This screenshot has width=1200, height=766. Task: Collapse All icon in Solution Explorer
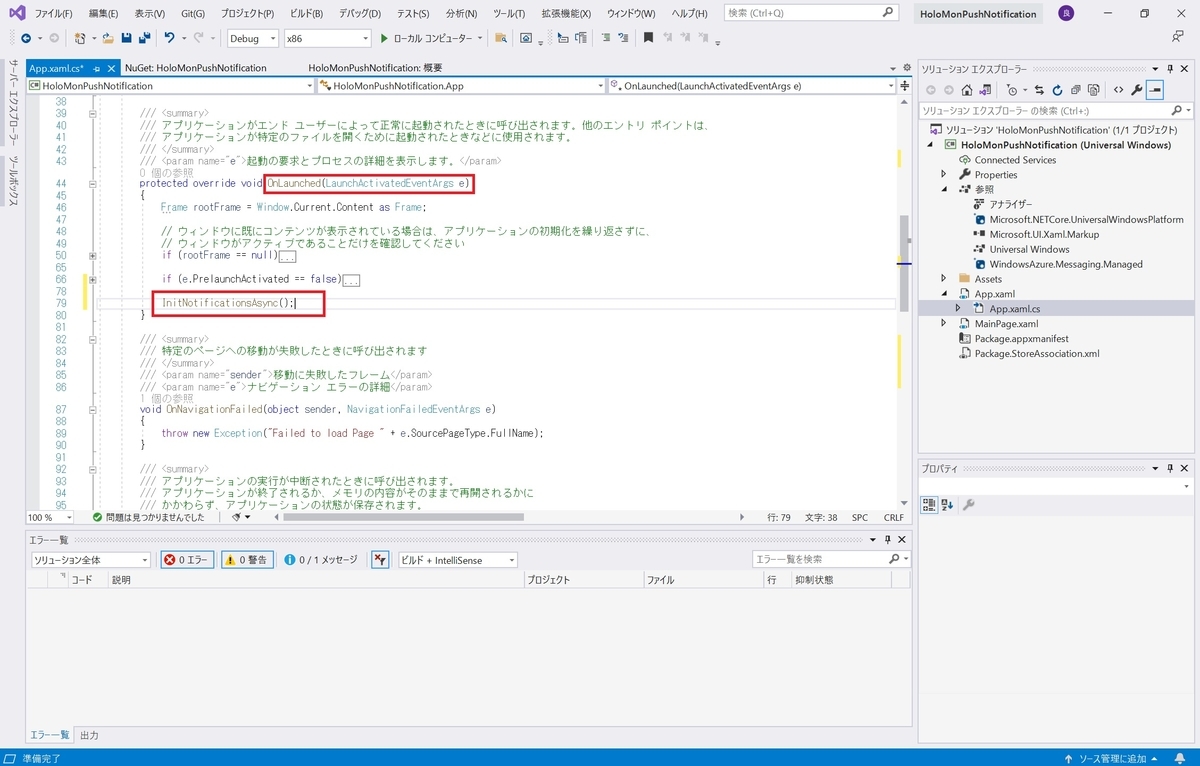[x=1075, y=90]
